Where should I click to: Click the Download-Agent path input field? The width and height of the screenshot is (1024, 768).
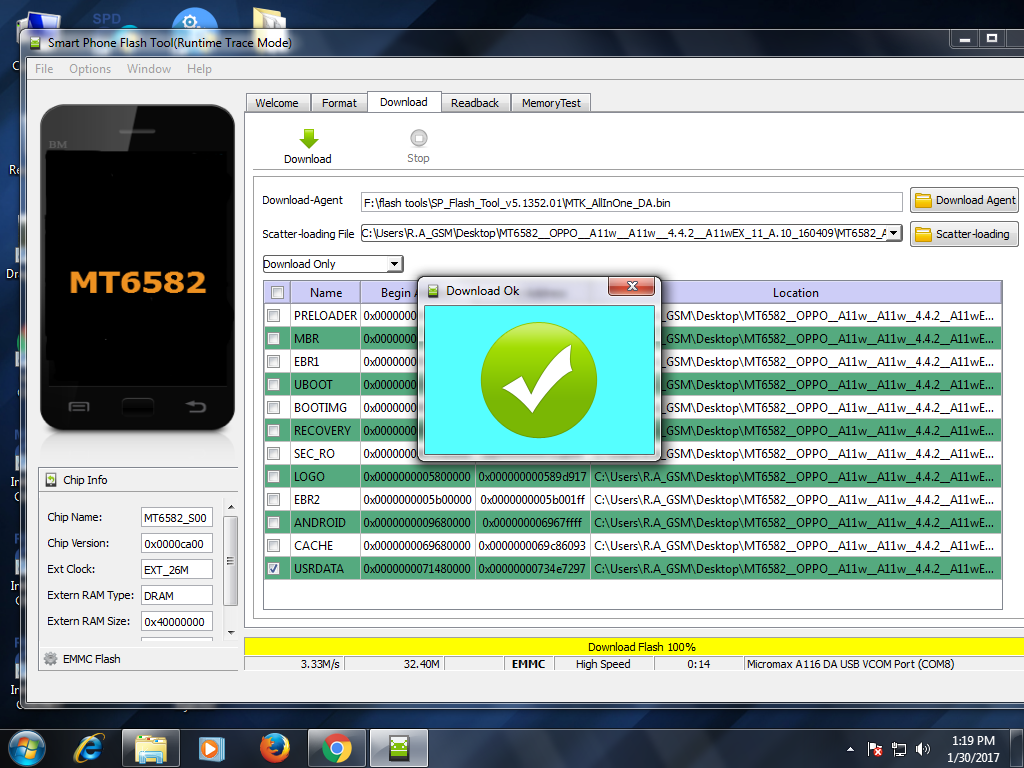tap(632, 202)
